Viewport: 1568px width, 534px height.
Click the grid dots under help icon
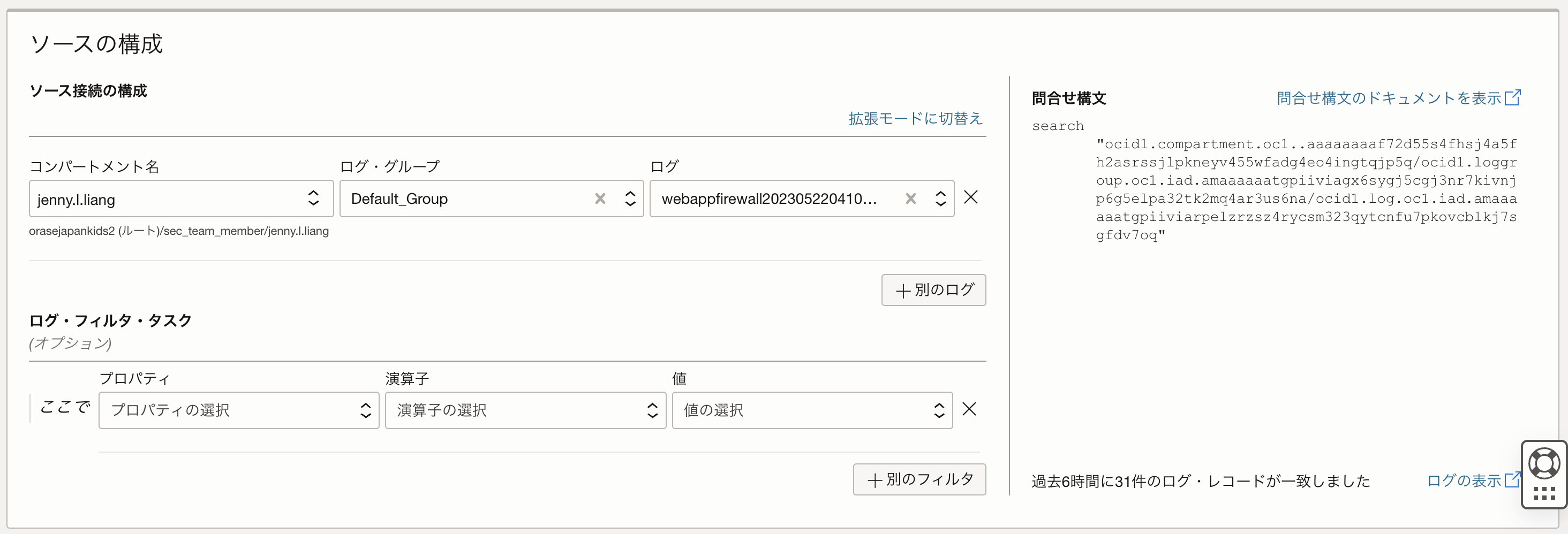point(1544,493)
